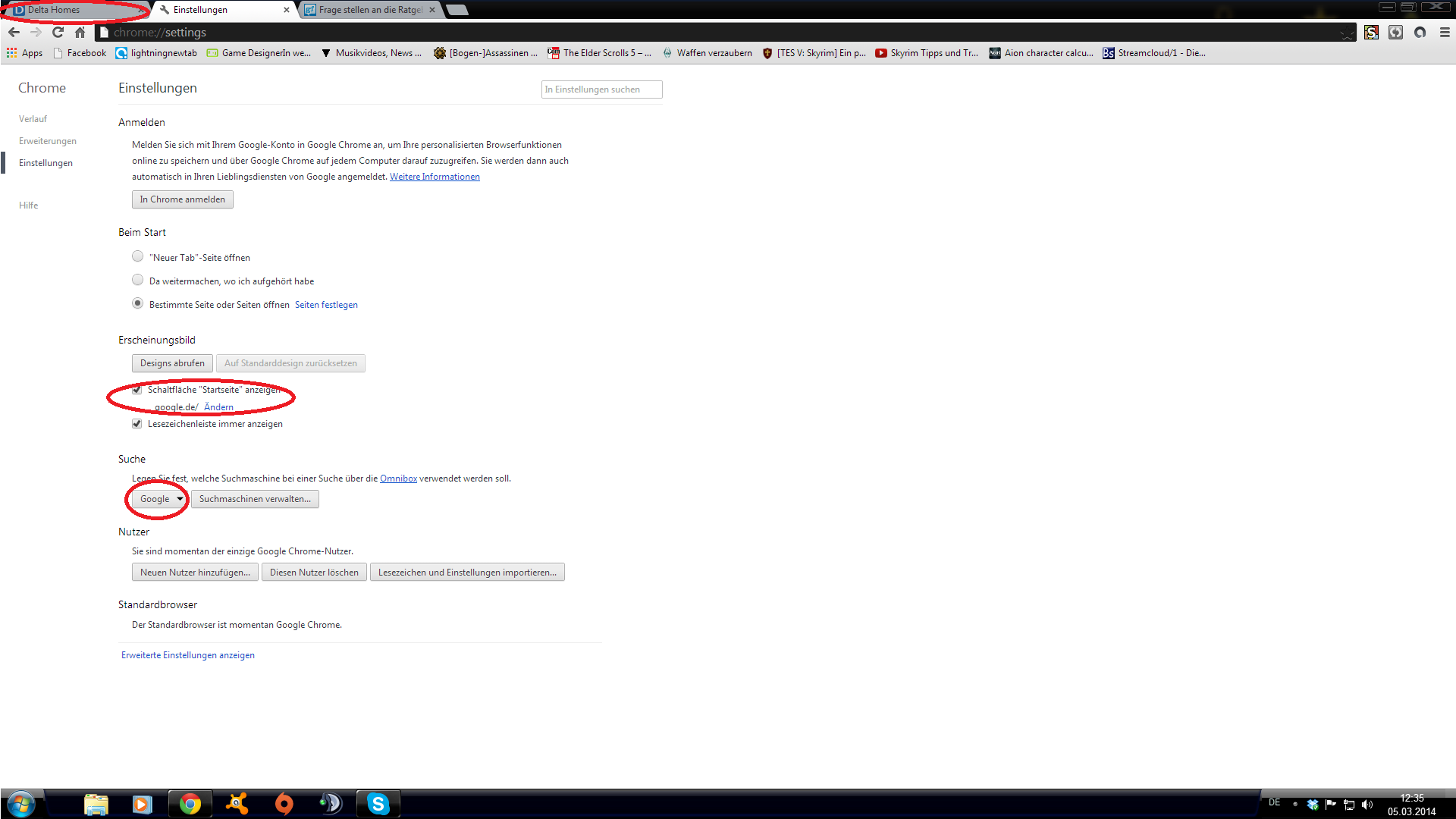1456x819 pixels.
Task: Click Auf Standarddesign zurücksetzen button
Action: coord(290,363)
